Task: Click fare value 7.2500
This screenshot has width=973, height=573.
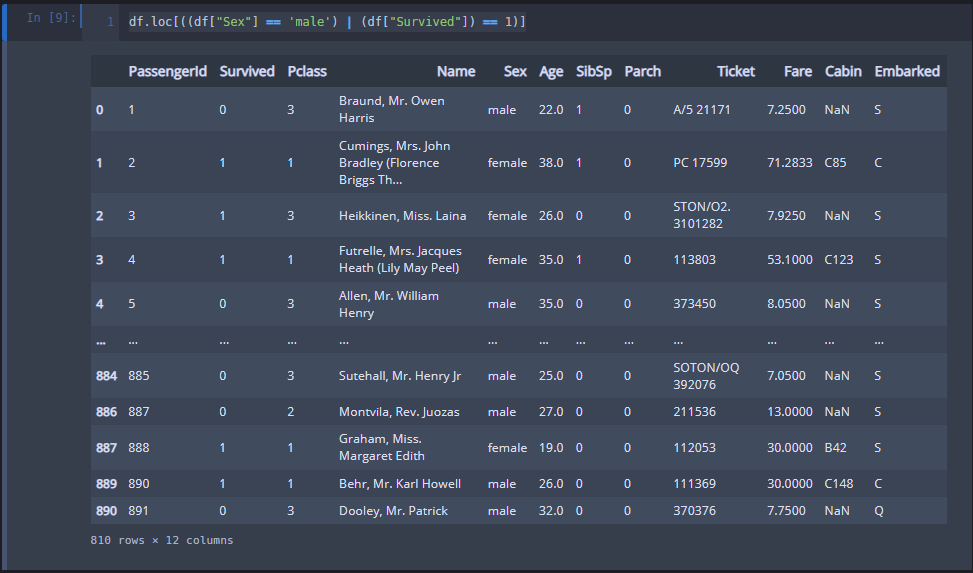Action: tap(786, 110)
